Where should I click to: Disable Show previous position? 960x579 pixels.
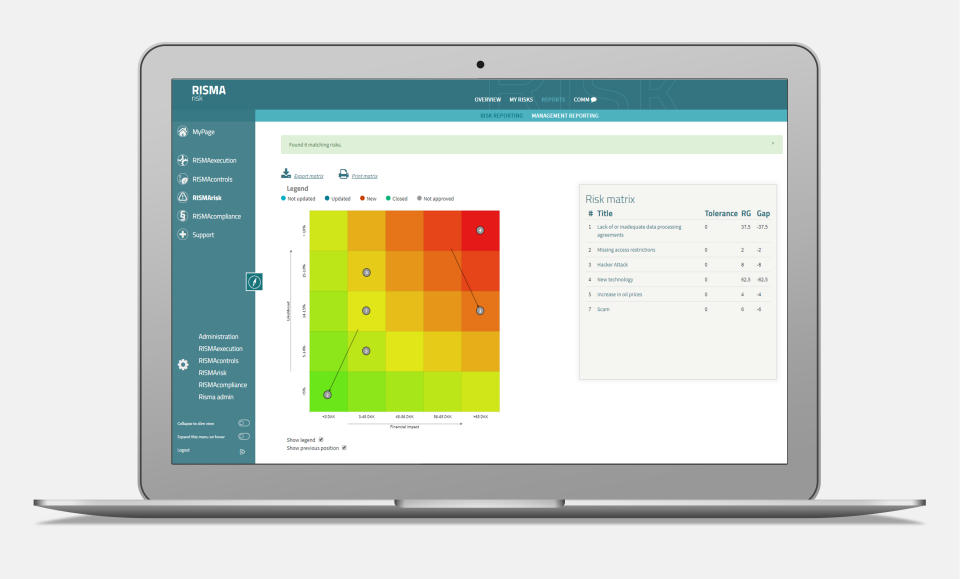[344, 448]
